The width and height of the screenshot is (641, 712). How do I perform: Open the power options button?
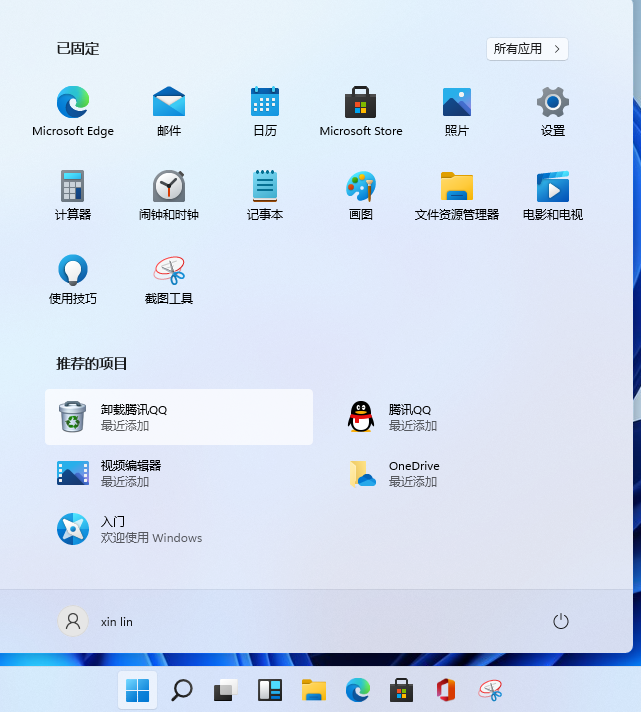(561, 621)
